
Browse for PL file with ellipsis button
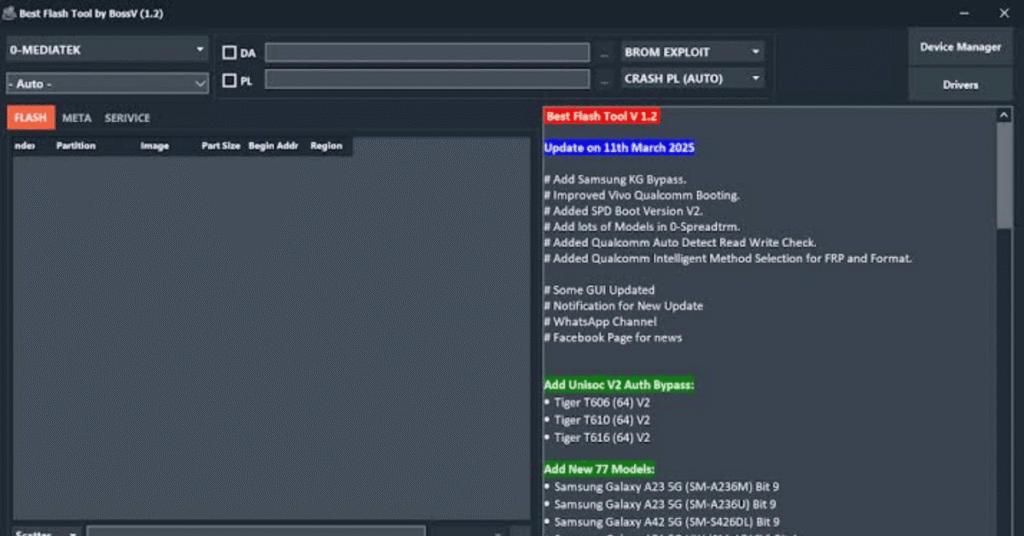(x=605, y=81)
